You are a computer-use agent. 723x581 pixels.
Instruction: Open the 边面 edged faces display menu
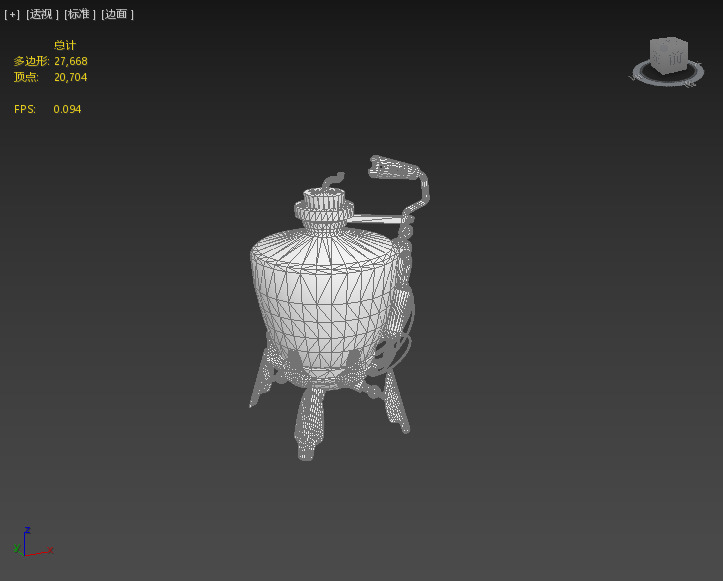pyautogui.click(x=117, y=14)
